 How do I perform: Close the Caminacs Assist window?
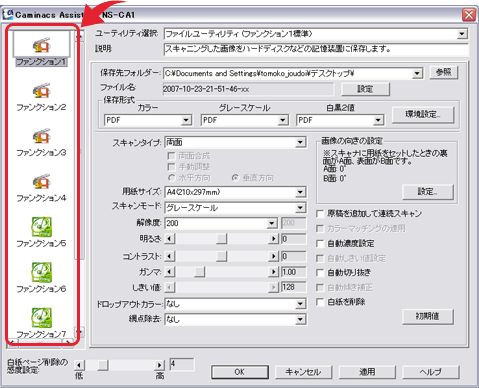pos(469,15)
